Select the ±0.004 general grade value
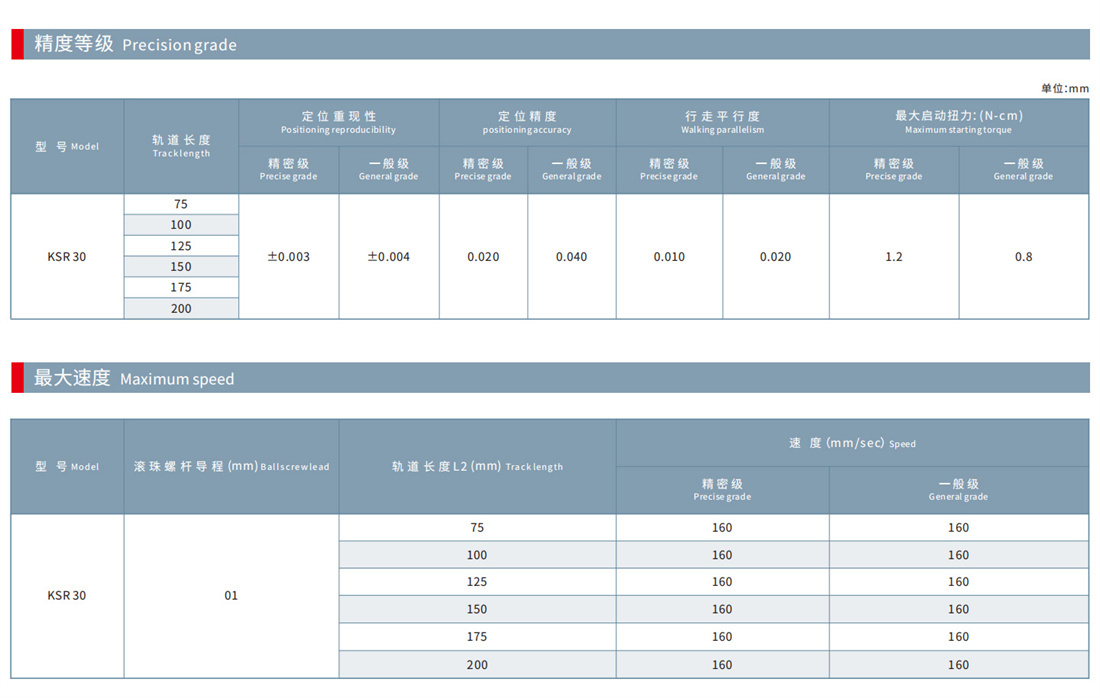The image size is (1100, 698). (389, 257)
